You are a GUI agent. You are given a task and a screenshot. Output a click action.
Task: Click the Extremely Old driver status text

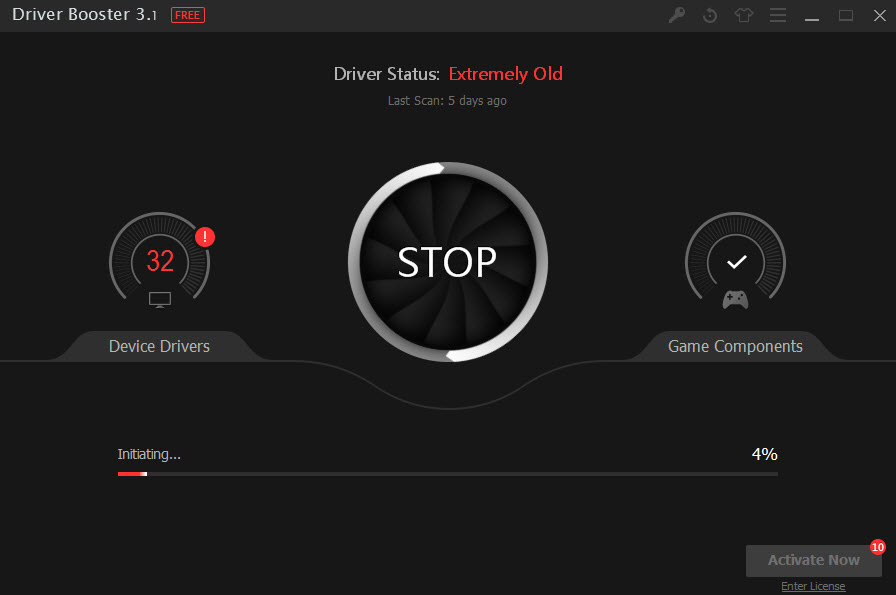(505, 74)
